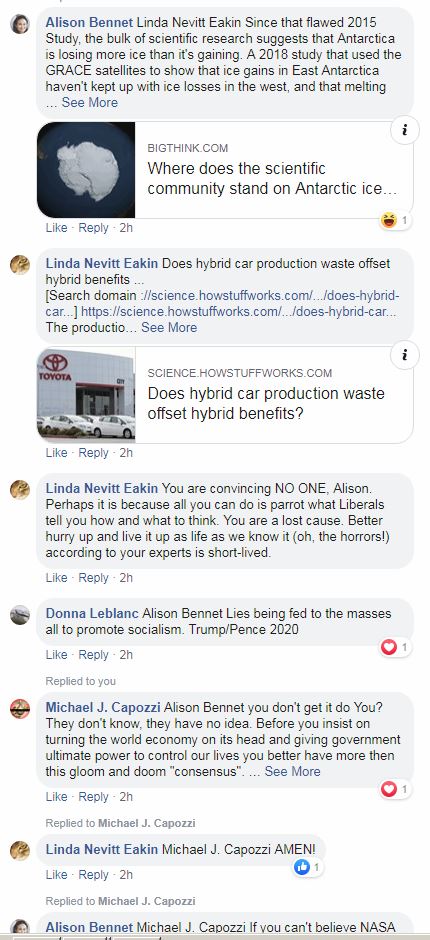Open the Antarctica image thumbnail in the BigThink preview

(86, 170)
